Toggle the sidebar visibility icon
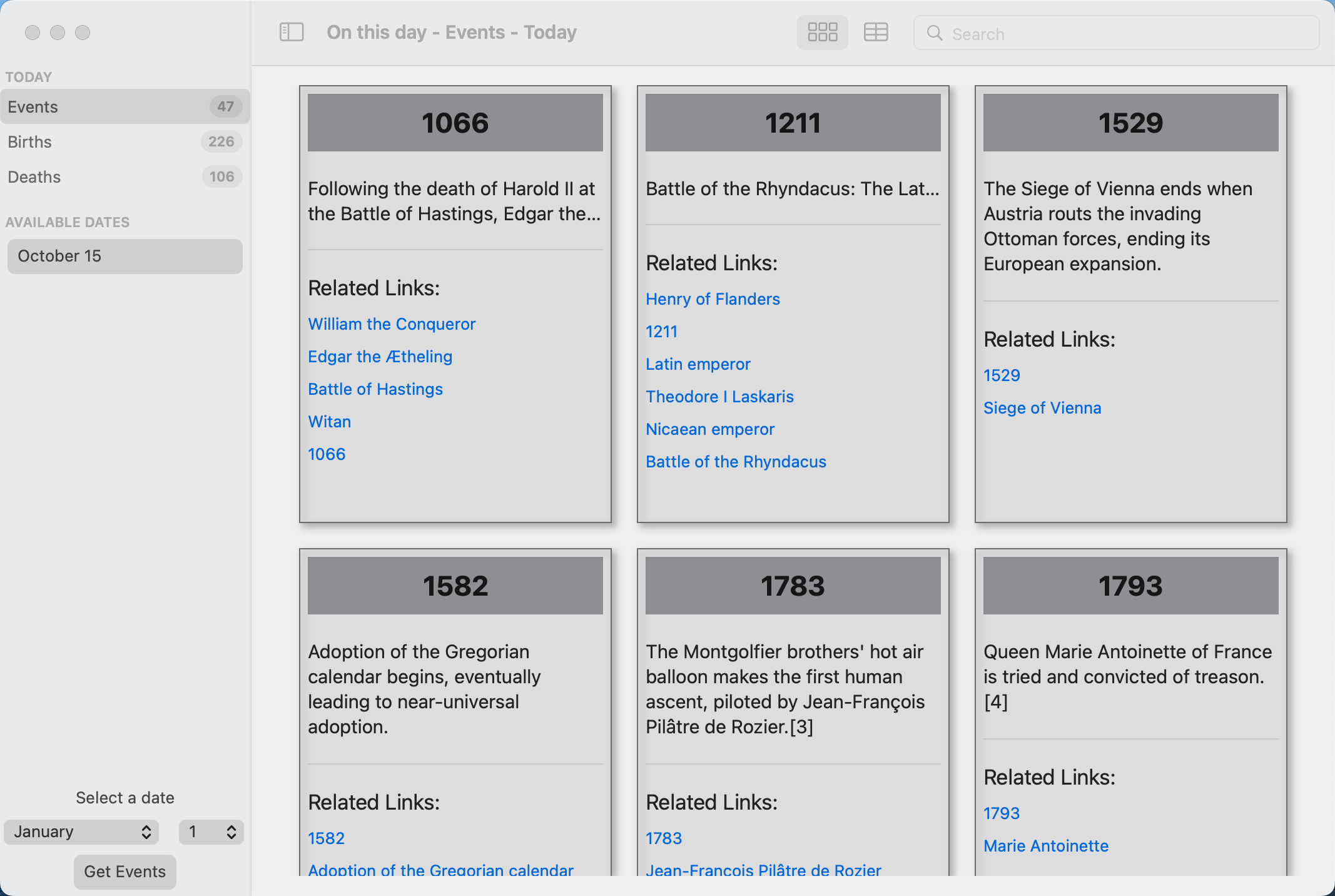The width and height of the screenshot is (1335, 896). (x=292, y=32)
